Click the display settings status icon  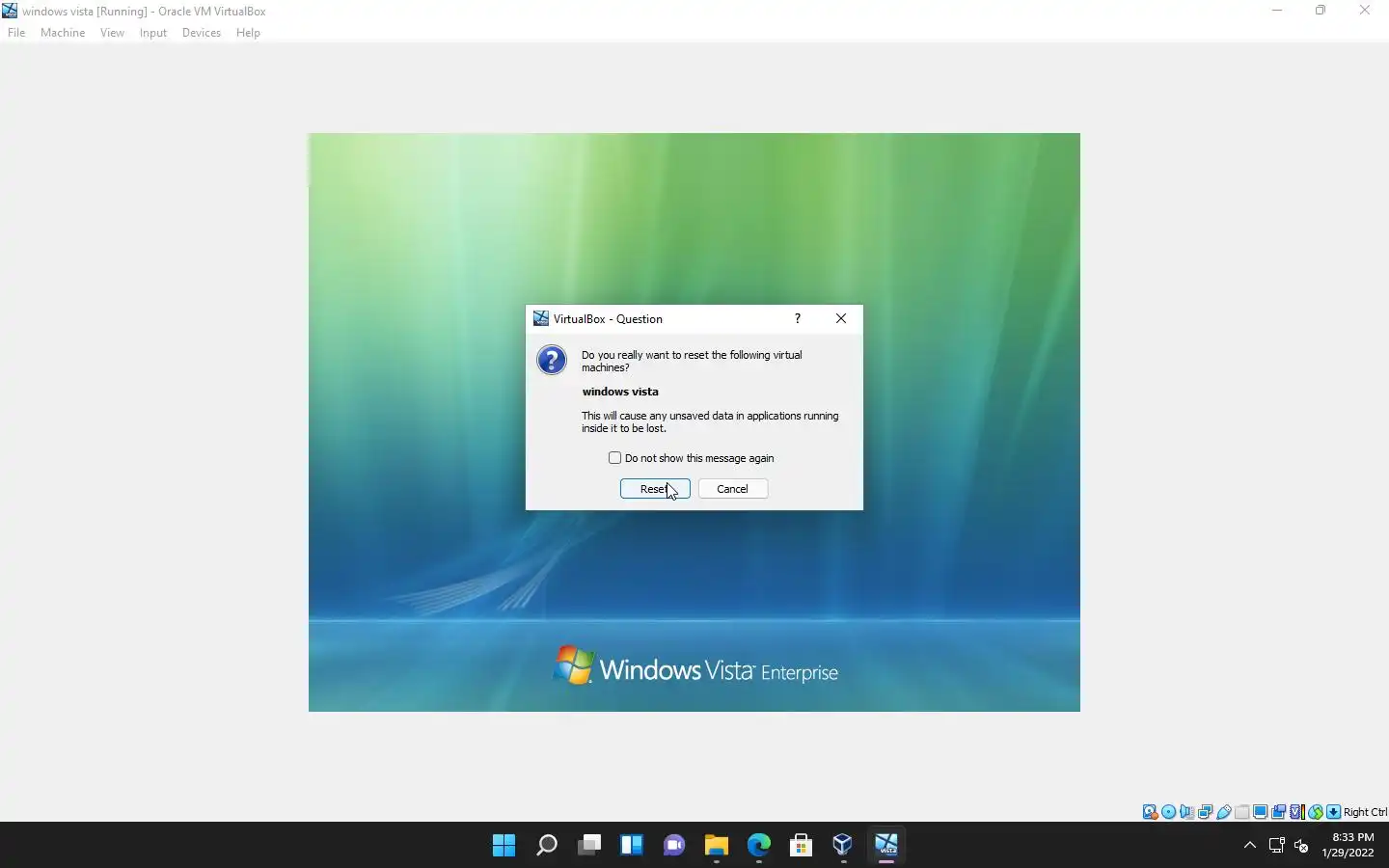[x=1260, y=812]
